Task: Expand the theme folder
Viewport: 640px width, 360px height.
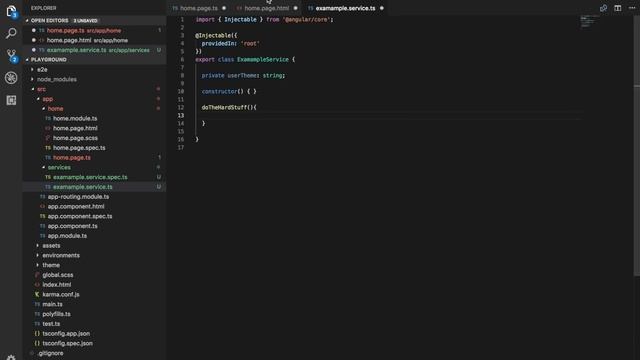Action: 51,265
